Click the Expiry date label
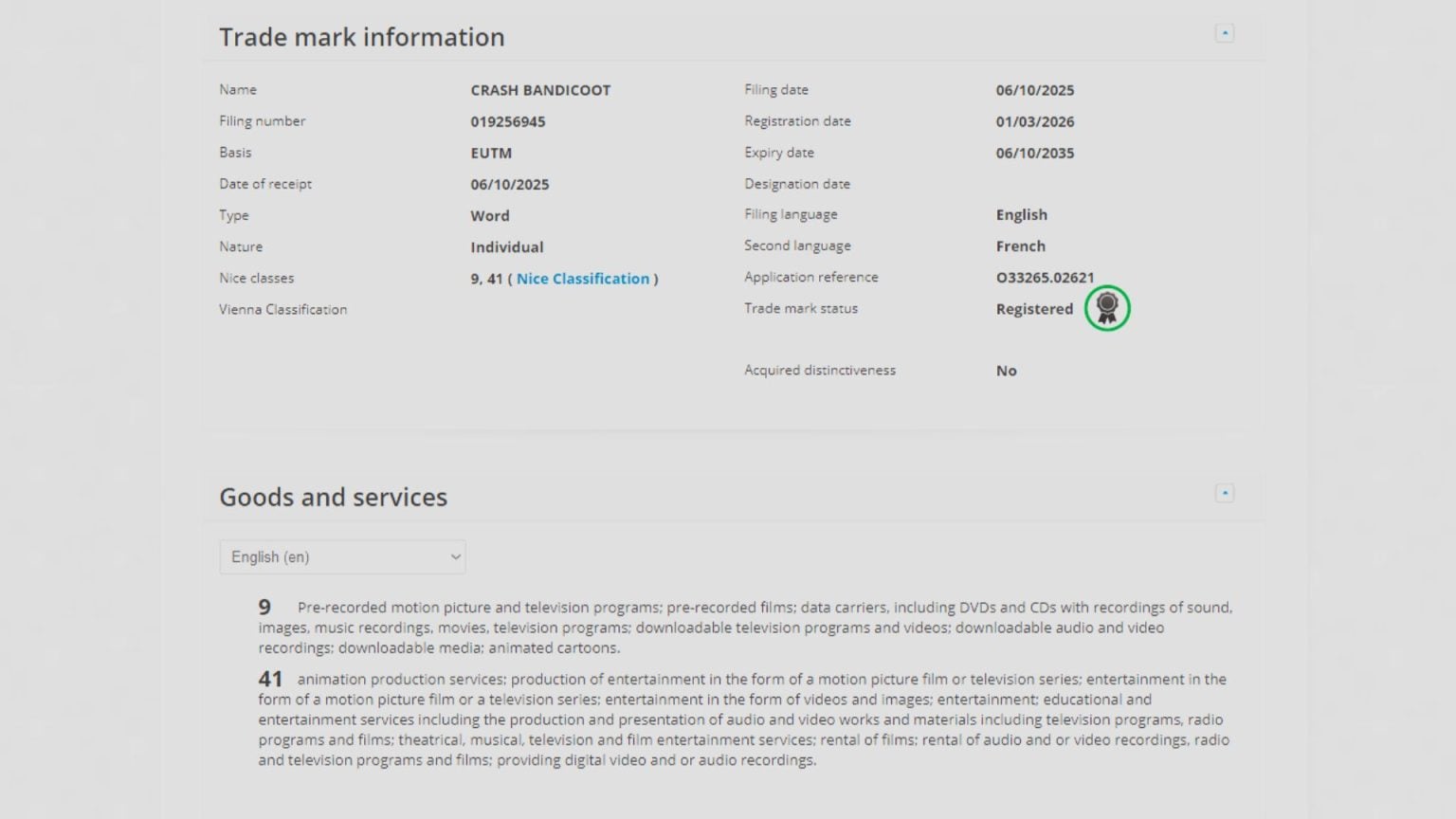Screen dimensions: 1456x819 coord(779,152)
